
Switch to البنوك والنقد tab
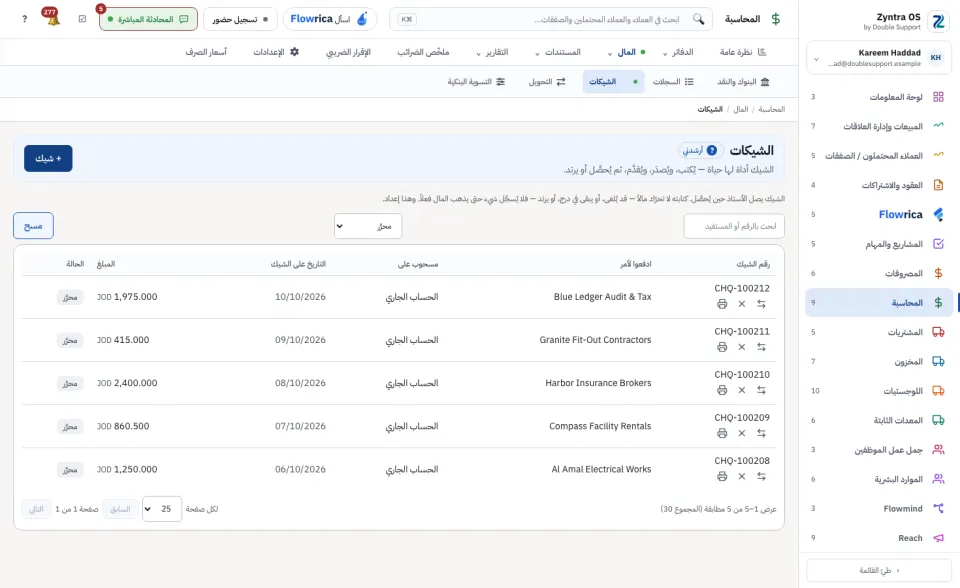coord(743,81)
